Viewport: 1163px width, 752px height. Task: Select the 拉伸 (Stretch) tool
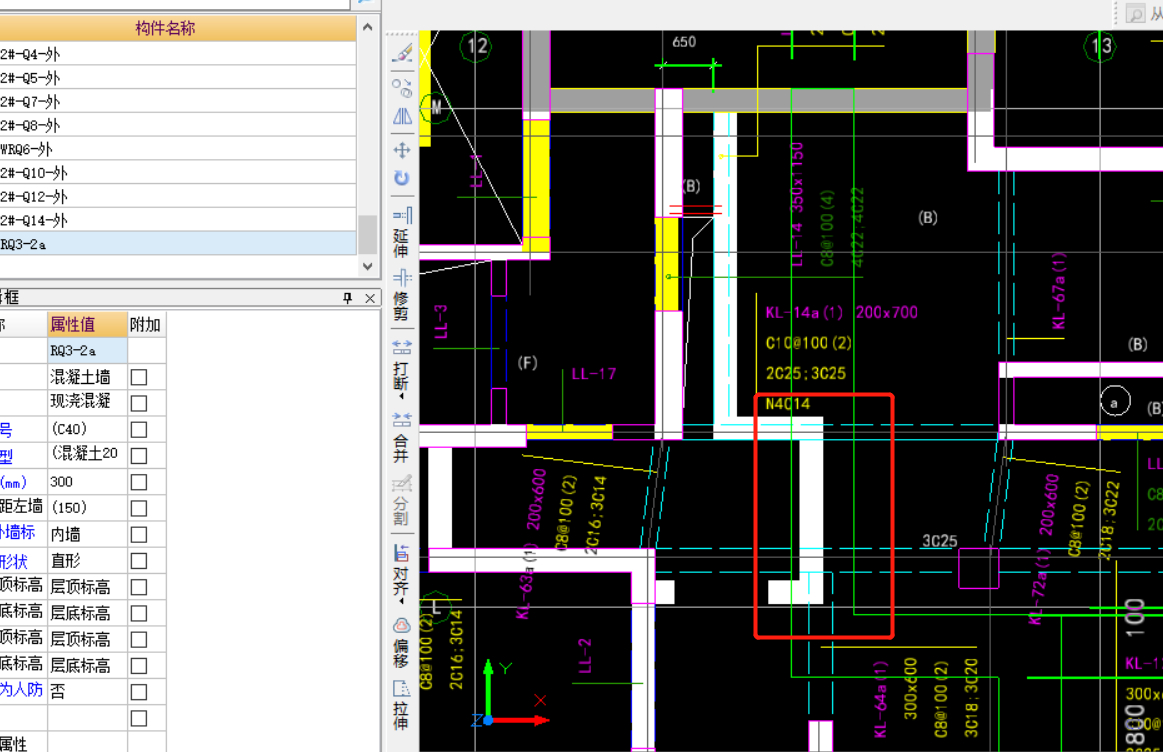click(x=401, y=705)
